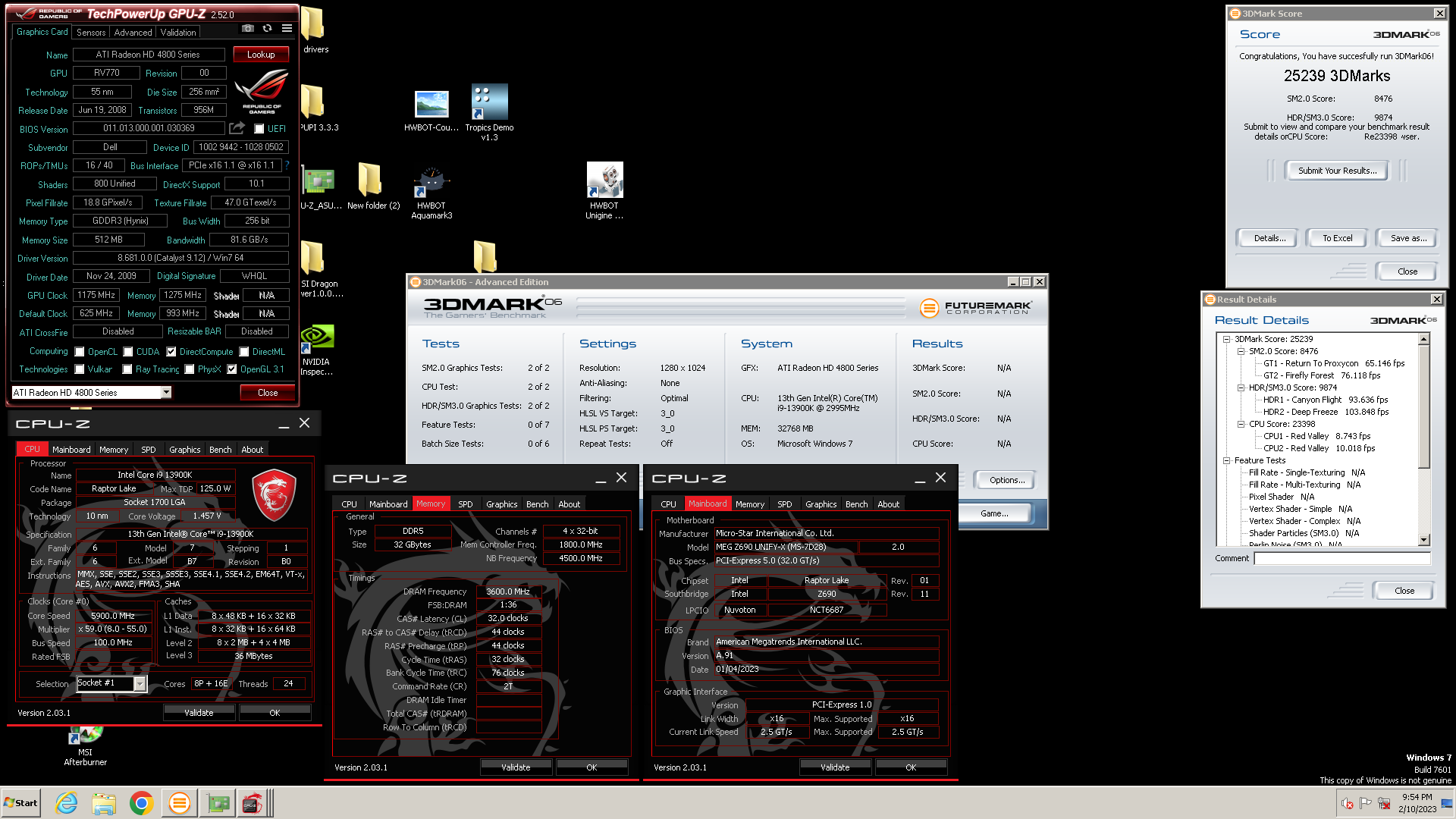1456x819 pixels.
Task: Open the HWBOT-Cou... desktop image icon
Action: (431, 111)
